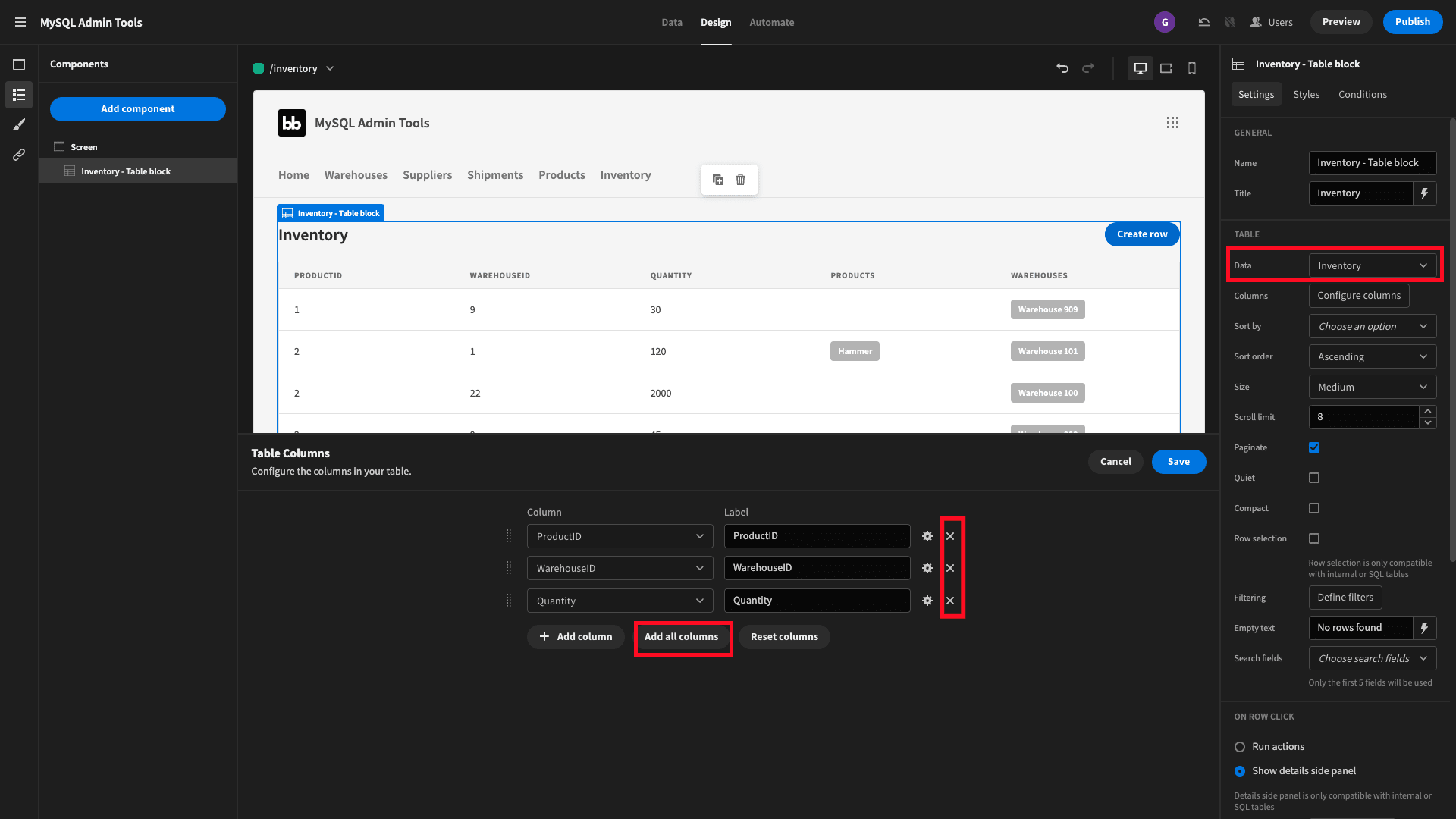Open settings gear for Quantity column

pos(927,601)
